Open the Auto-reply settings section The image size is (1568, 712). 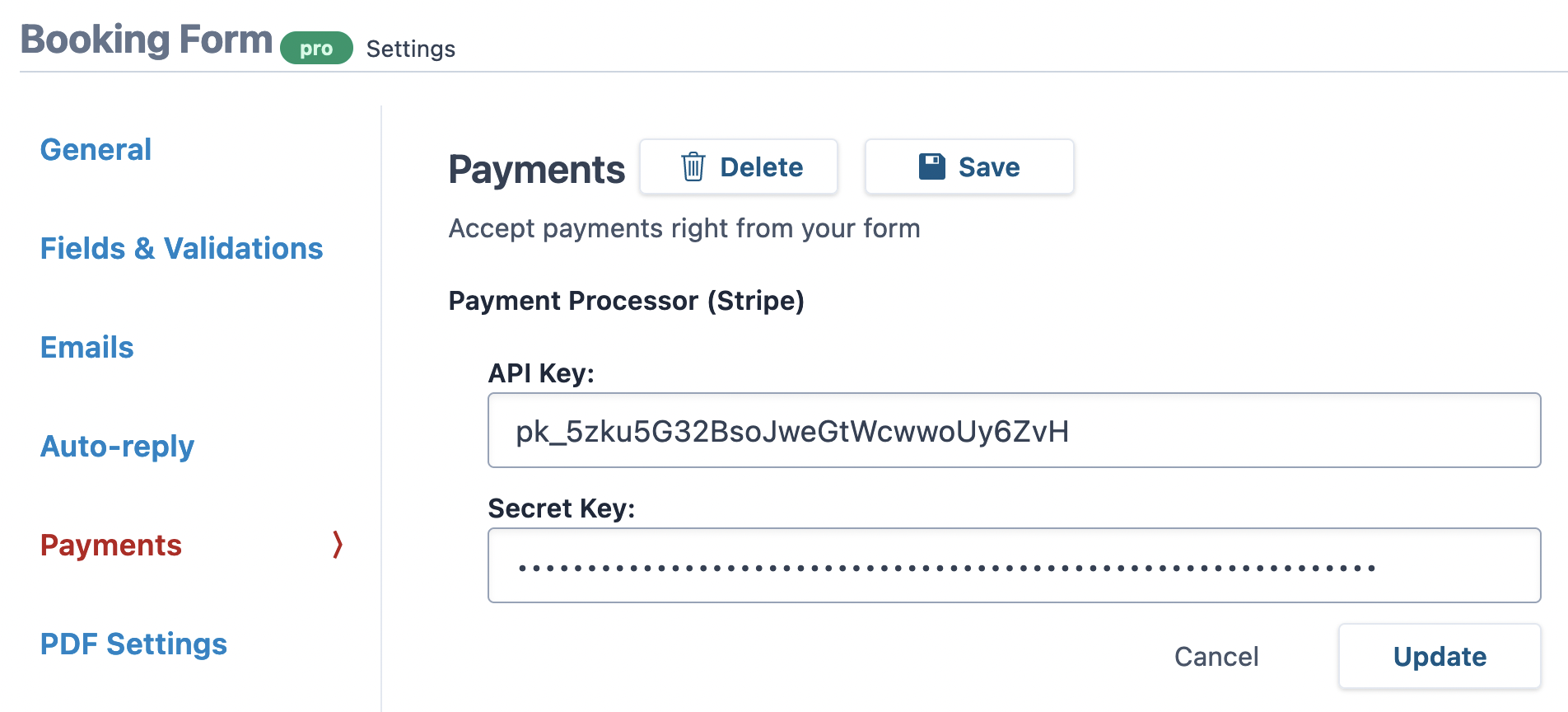pos(117,446)
